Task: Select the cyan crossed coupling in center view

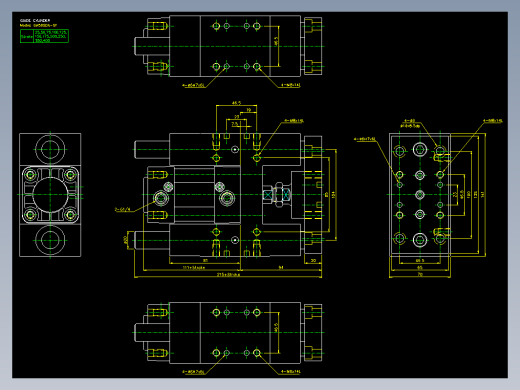Action: 277,195
